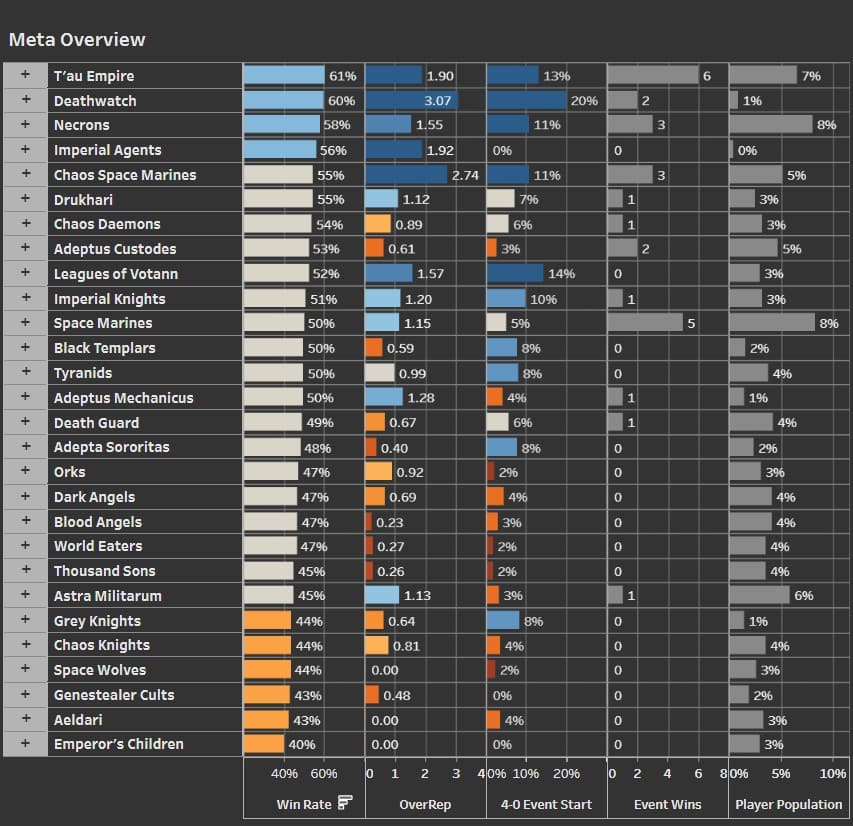Viewport: 853px width, 826px height.
Task: Click the plus icon beside Emperor's Children
Action: 25,744
